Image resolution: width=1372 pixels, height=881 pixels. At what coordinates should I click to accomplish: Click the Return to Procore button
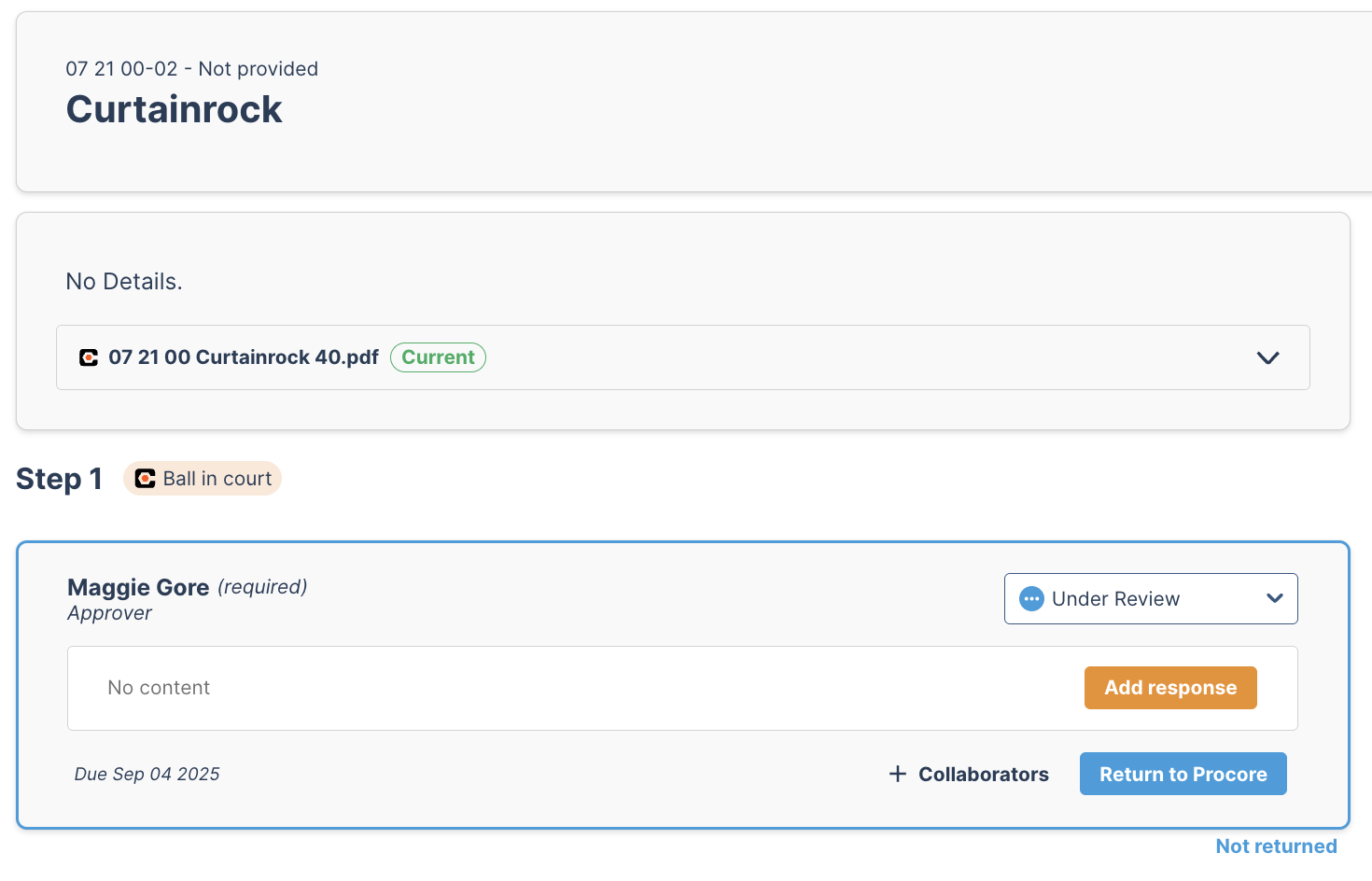1183,774
